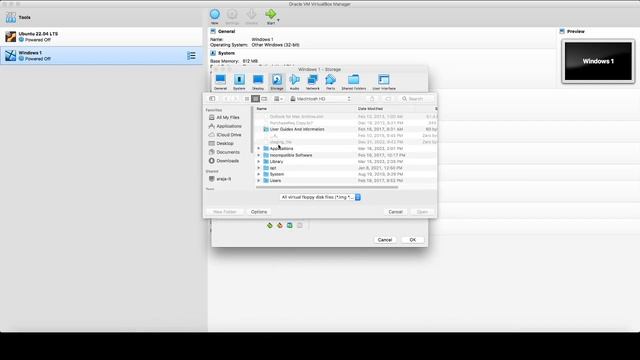Open the Start button dropdown arrow

coord(278,20)
